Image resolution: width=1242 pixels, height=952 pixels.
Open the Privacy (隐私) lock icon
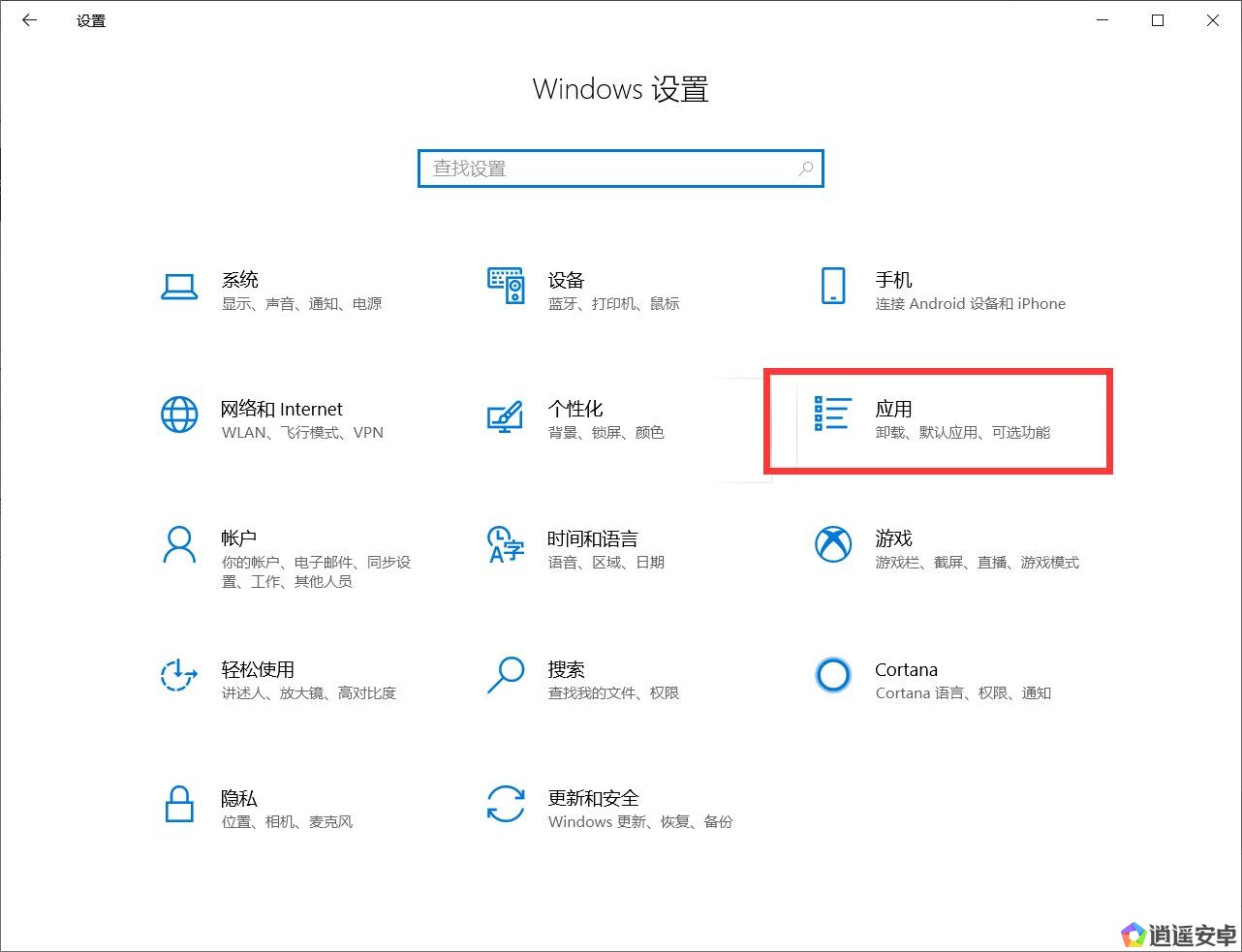click(x=179, y=804)
